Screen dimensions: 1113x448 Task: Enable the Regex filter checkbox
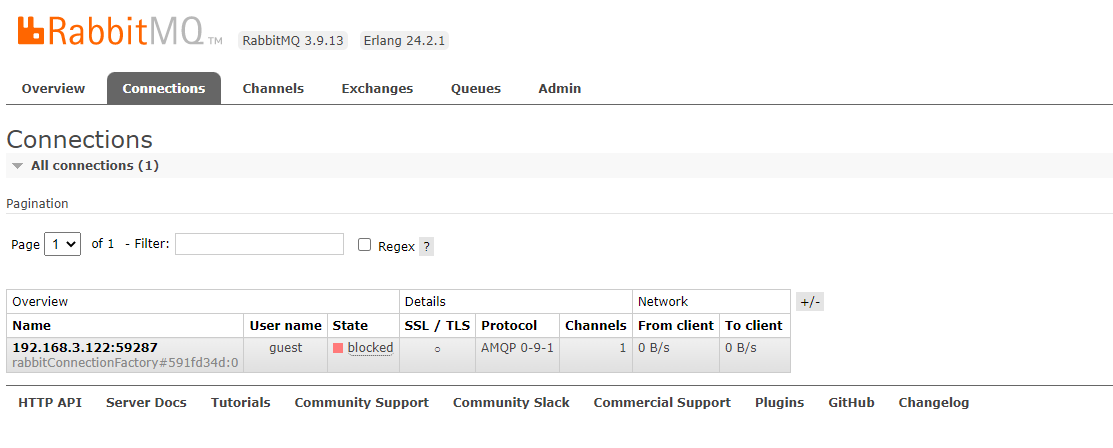pyautogui.click(x=365, y=245)
